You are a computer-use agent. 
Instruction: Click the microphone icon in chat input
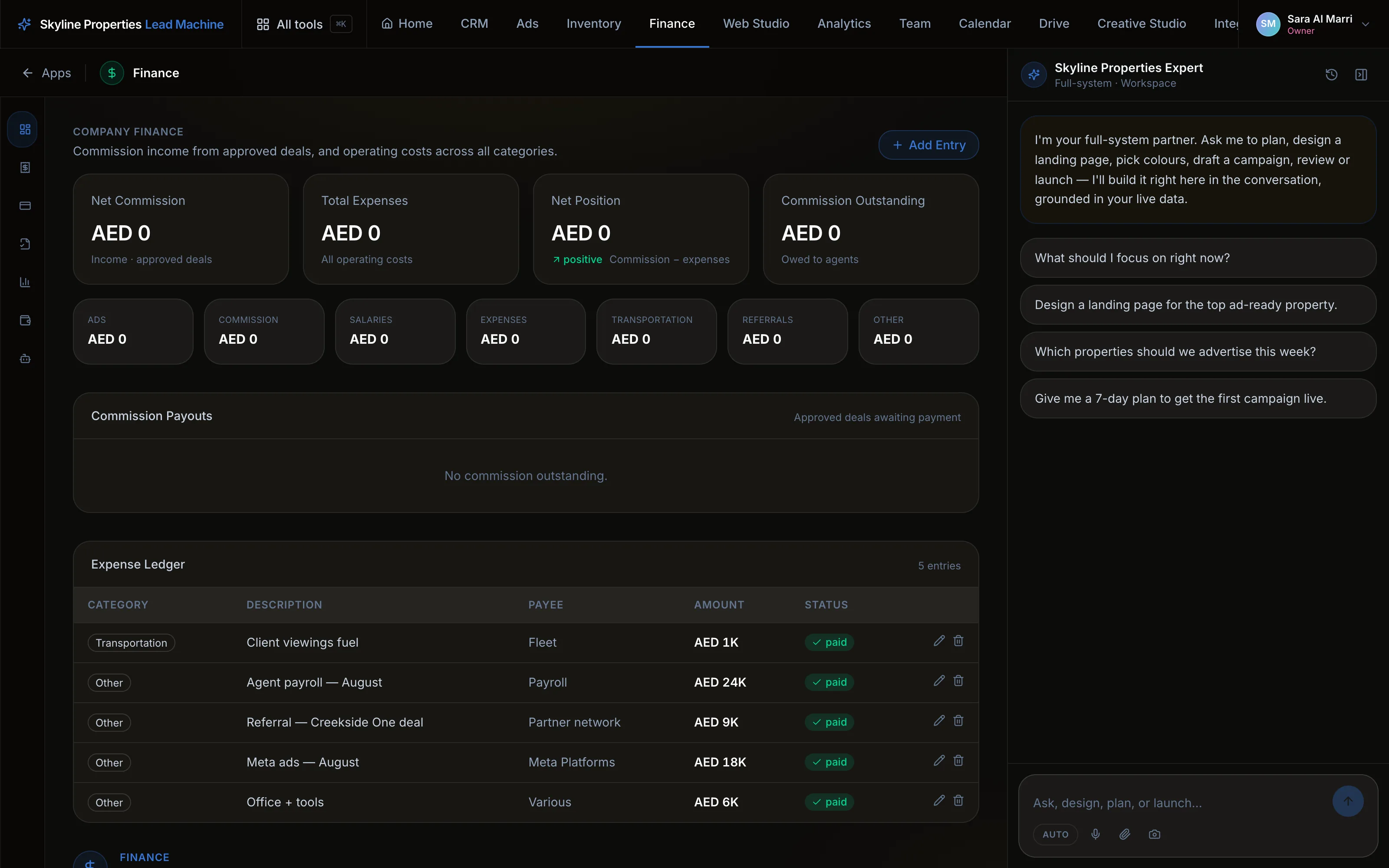1095,834
